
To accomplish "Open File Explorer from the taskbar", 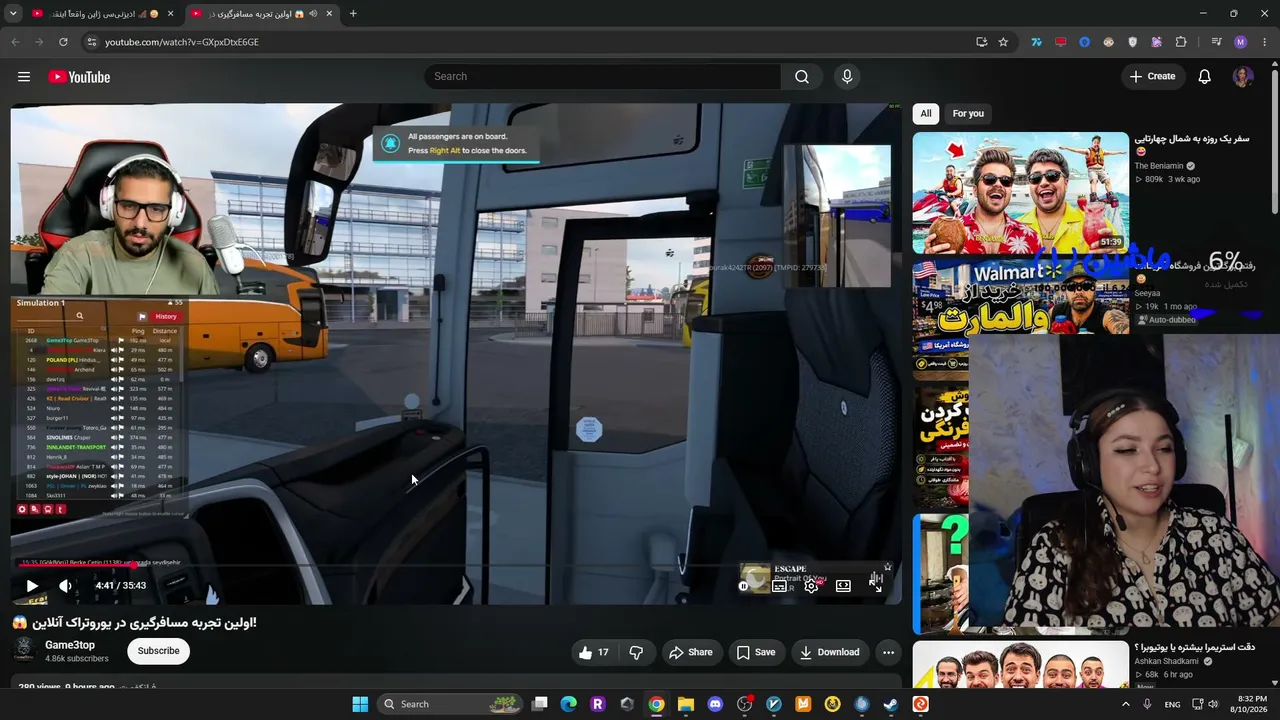I will point(686,704).
